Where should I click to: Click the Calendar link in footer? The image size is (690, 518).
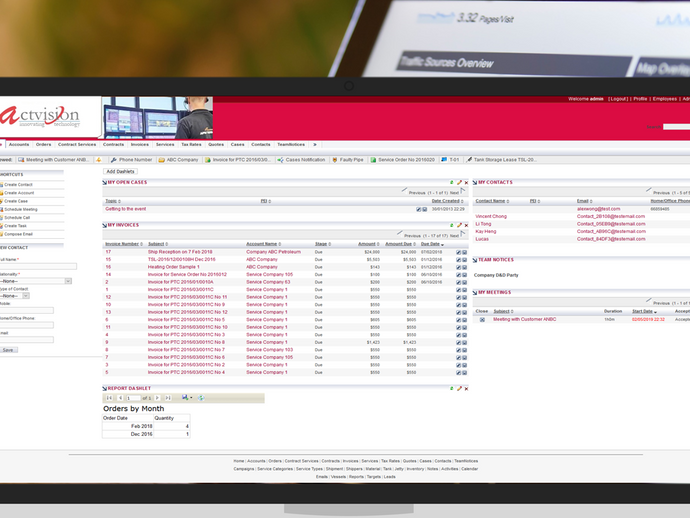point(470,469)
